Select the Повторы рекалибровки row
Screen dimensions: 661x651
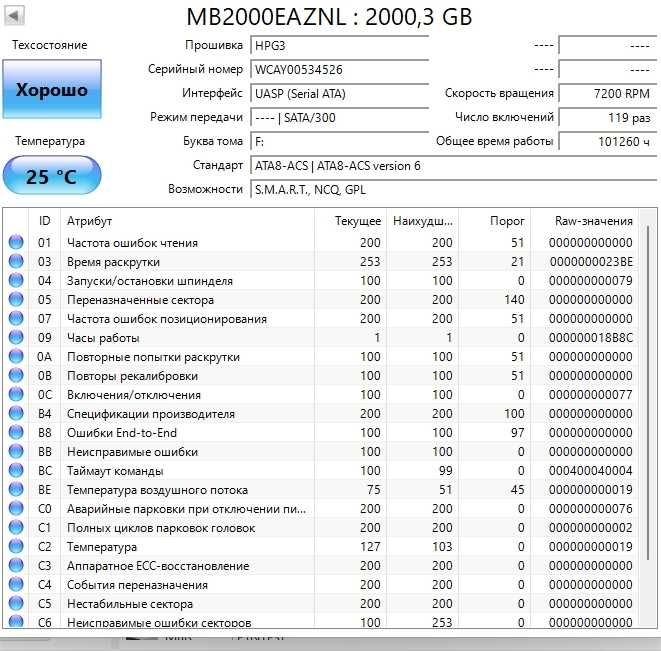pos(321,376)
